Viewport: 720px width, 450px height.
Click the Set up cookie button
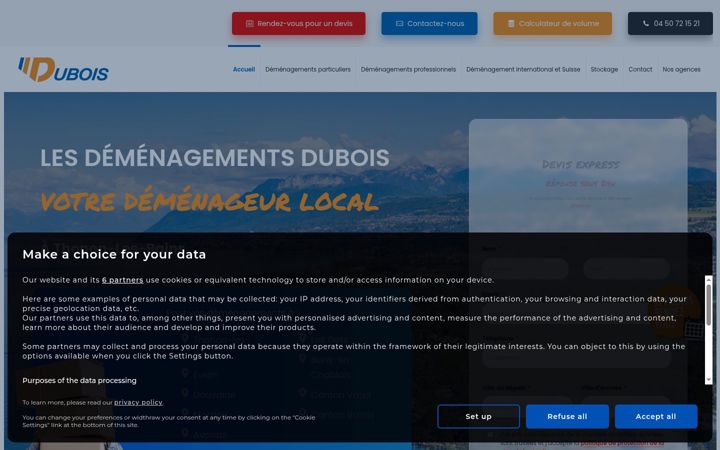478,416
